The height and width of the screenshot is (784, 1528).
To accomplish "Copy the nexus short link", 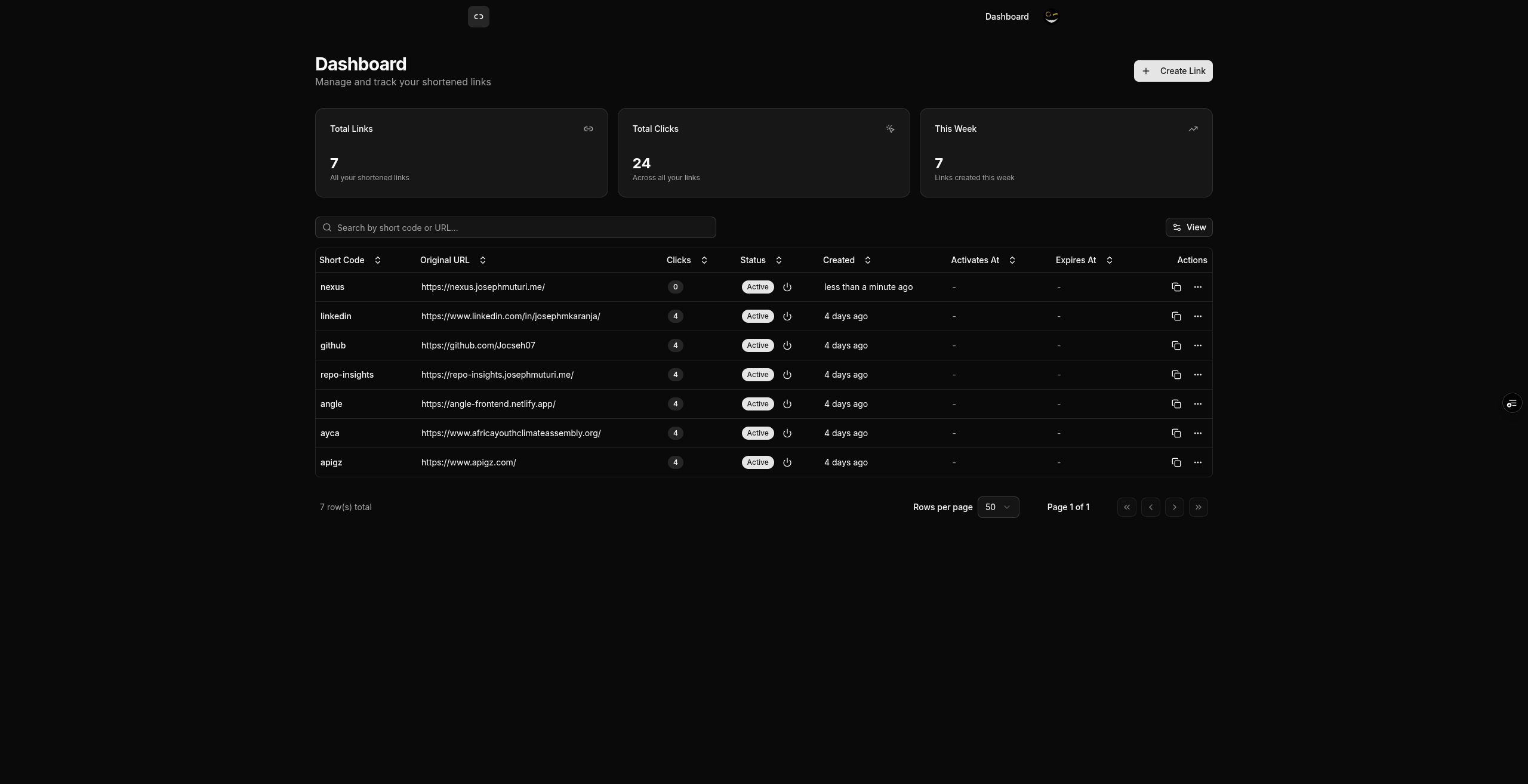I will click(1176, 287).
